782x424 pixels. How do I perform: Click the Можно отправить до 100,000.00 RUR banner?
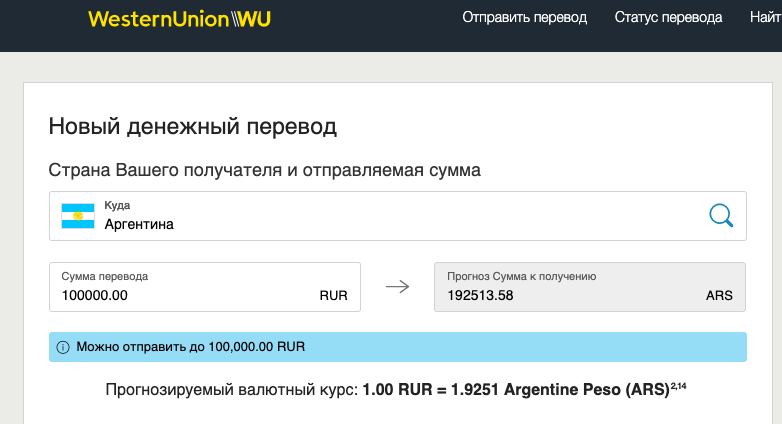(x=397, y=347)
